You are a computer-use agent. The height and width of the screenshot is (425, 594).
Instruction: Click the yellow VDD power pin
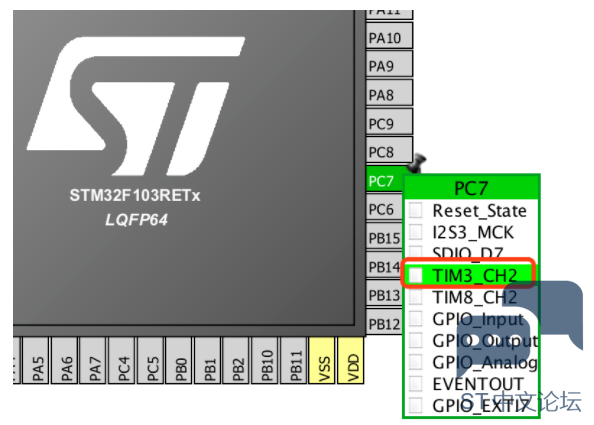coord(350,360)
